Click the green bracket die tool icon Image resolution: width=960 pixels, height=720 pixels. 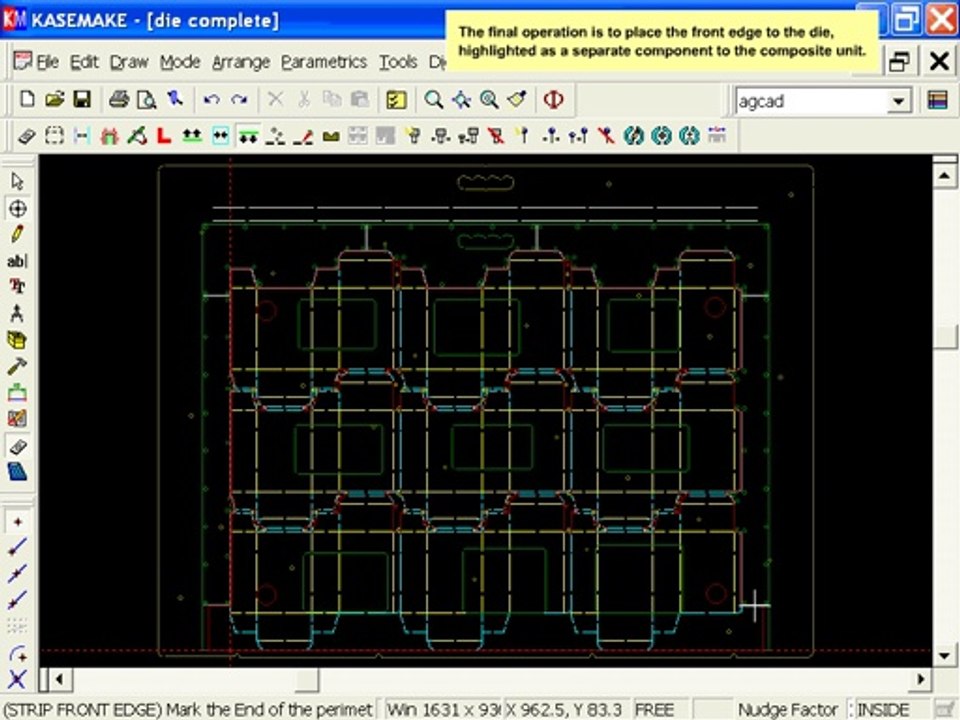[17, 392]
